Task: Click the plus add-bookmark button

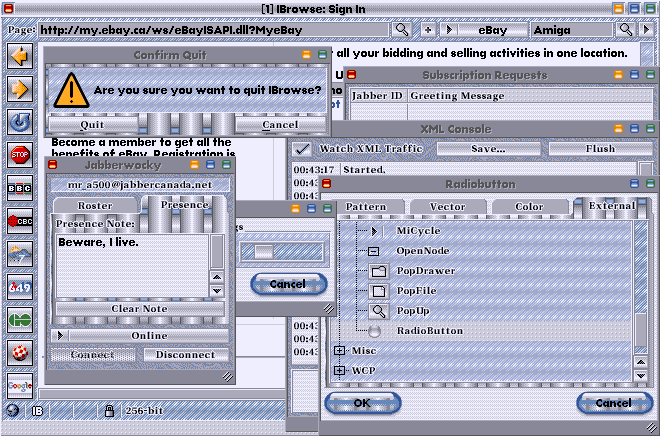Action: 428,30
